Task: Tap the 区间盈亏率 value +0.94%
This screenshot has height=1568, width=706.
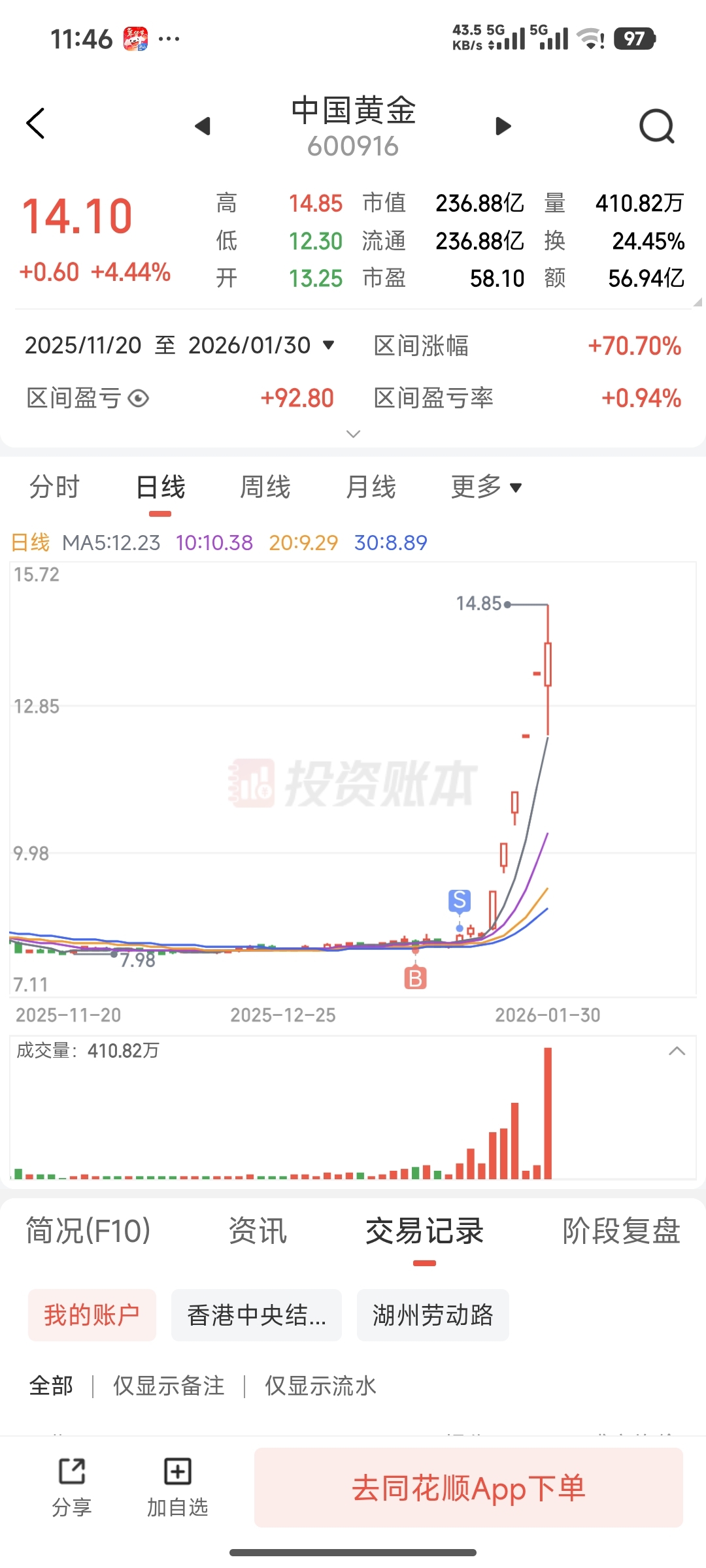Action: (641, 398)
